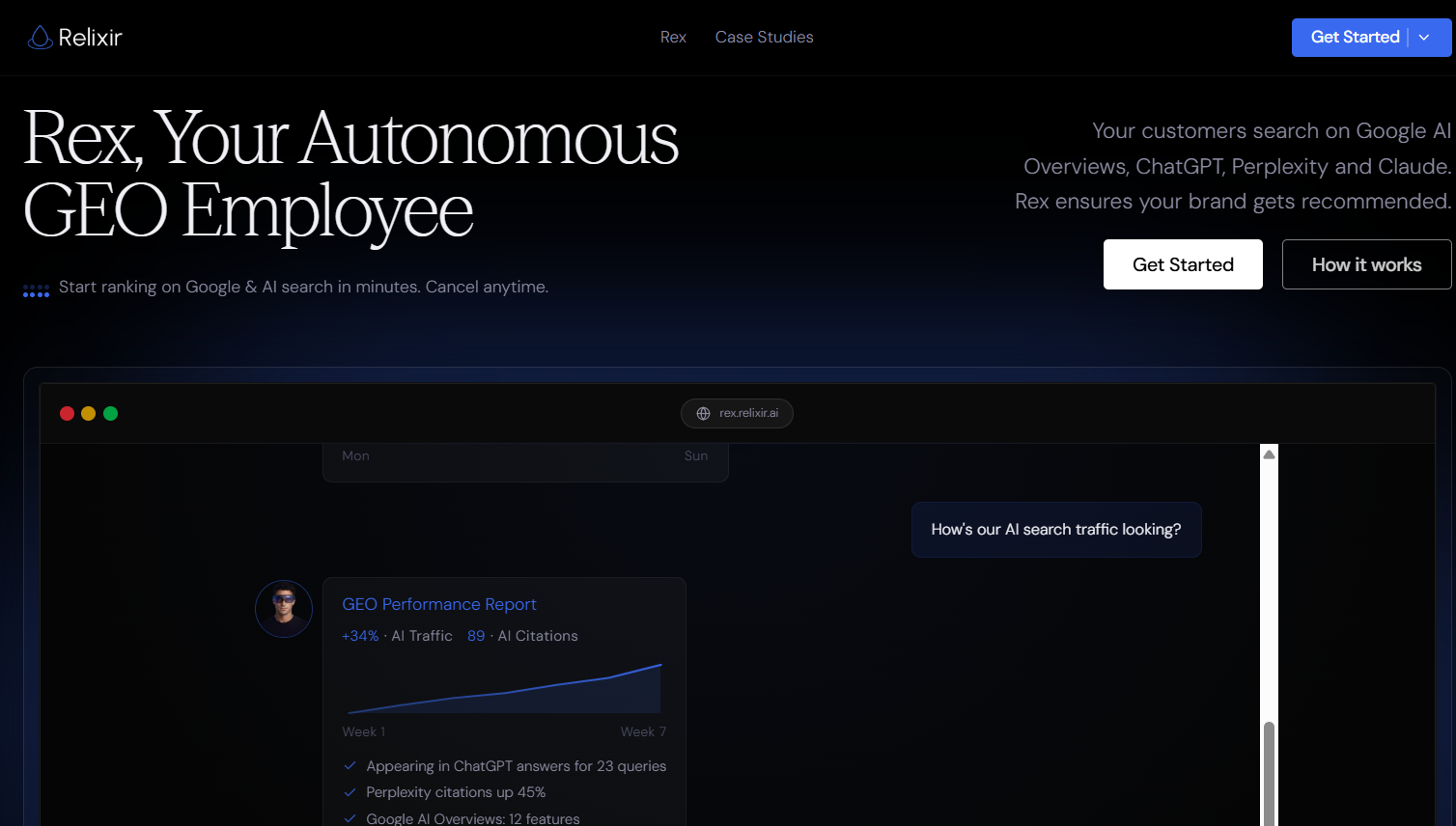This screenshot has height=826, width=1456.
Task: Click the green dot in mock window
Action: [x=111, y=413]
